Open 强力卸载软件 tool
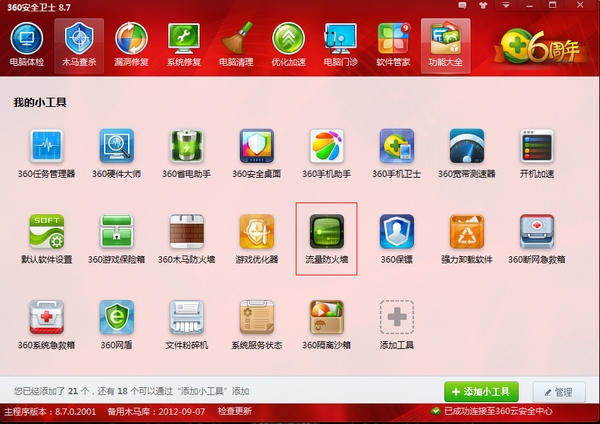The height and width of the screenshot is (424, 600). pos(466,239)
